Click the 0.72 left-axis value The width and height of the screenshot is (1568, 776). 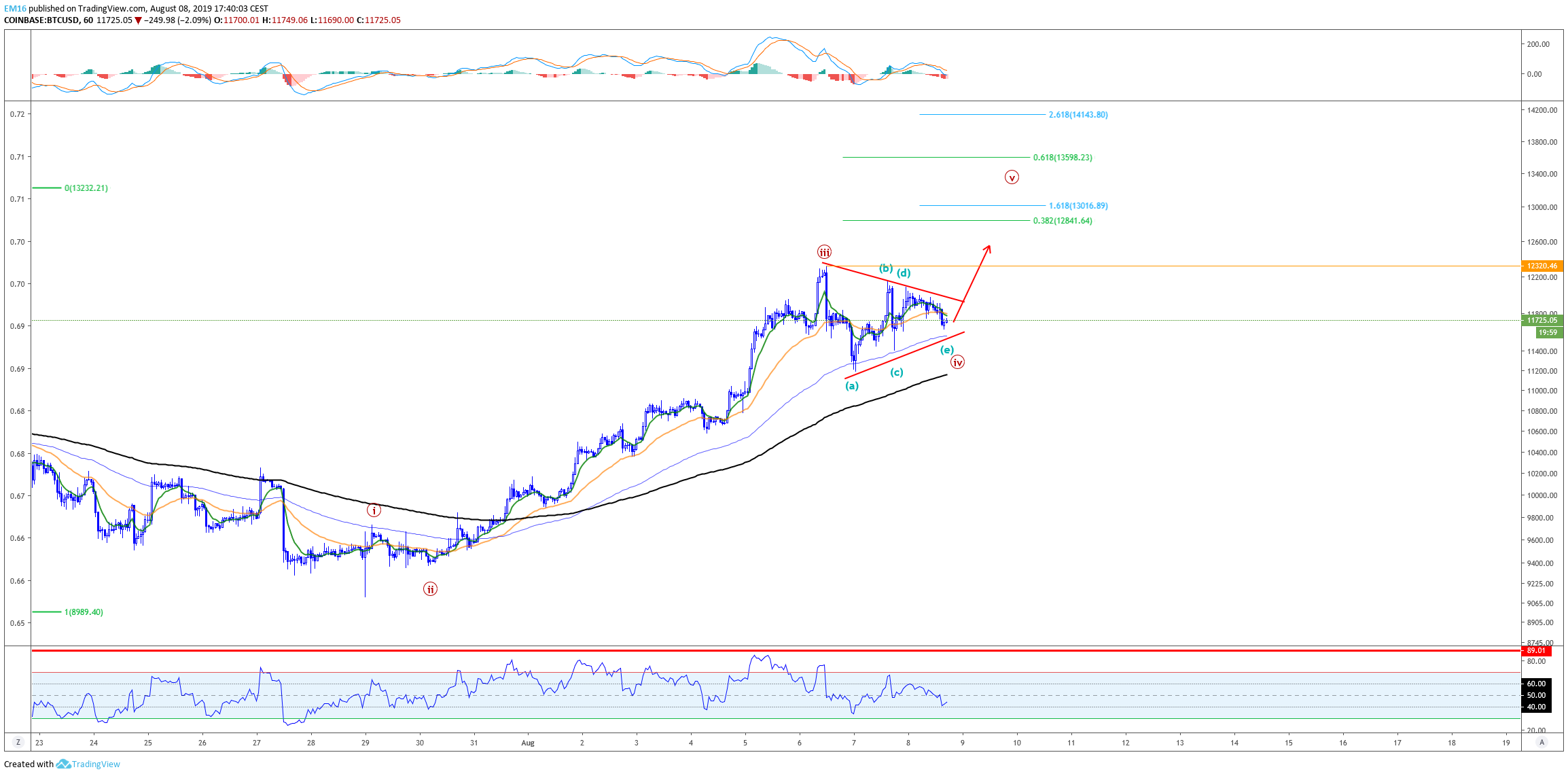[18, 114]
